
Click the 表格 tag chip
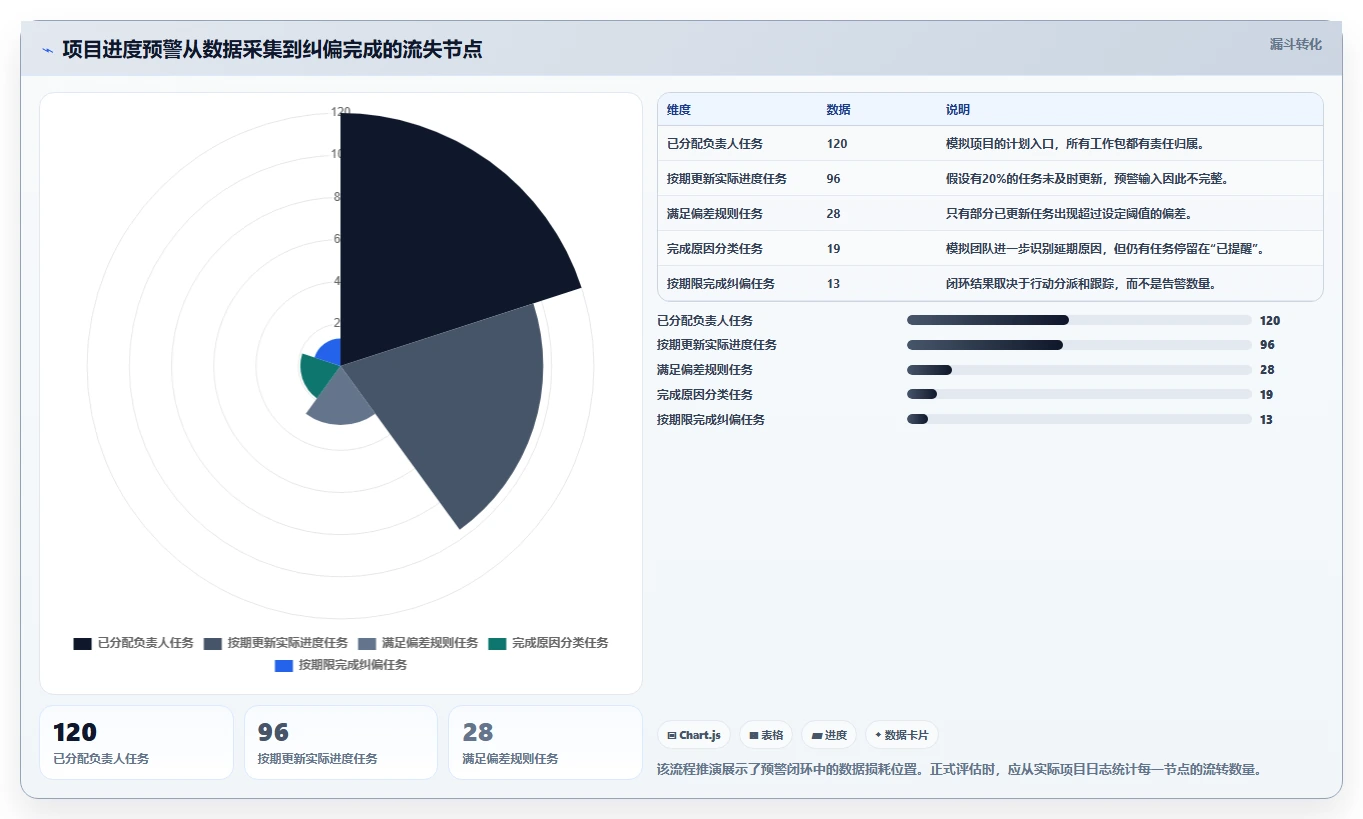click(x=766, y=735)
